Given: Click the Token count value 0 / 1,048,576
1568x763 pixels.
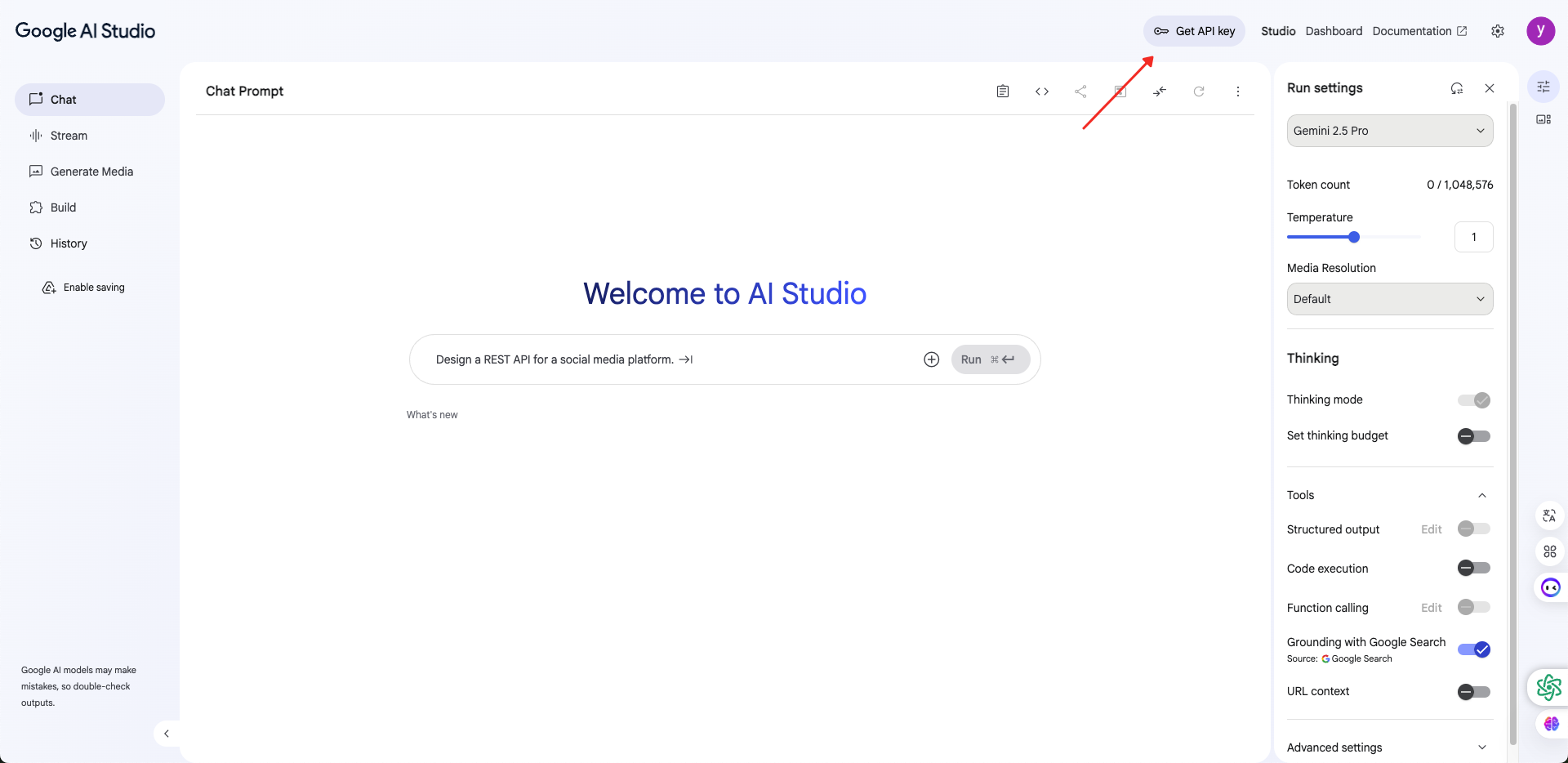Looking at the screenshot, I should point(1460,185).
